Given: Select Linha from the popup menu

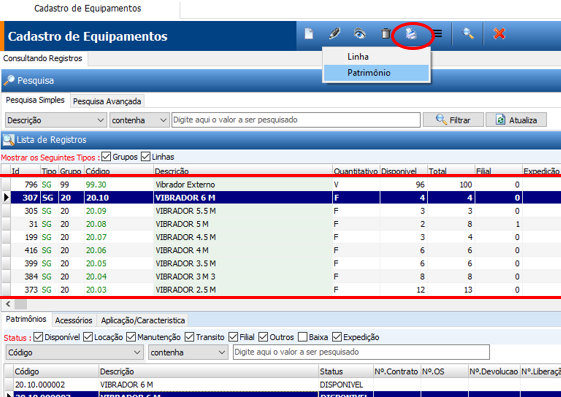Looking at the screenshot, I should (376, 57).
